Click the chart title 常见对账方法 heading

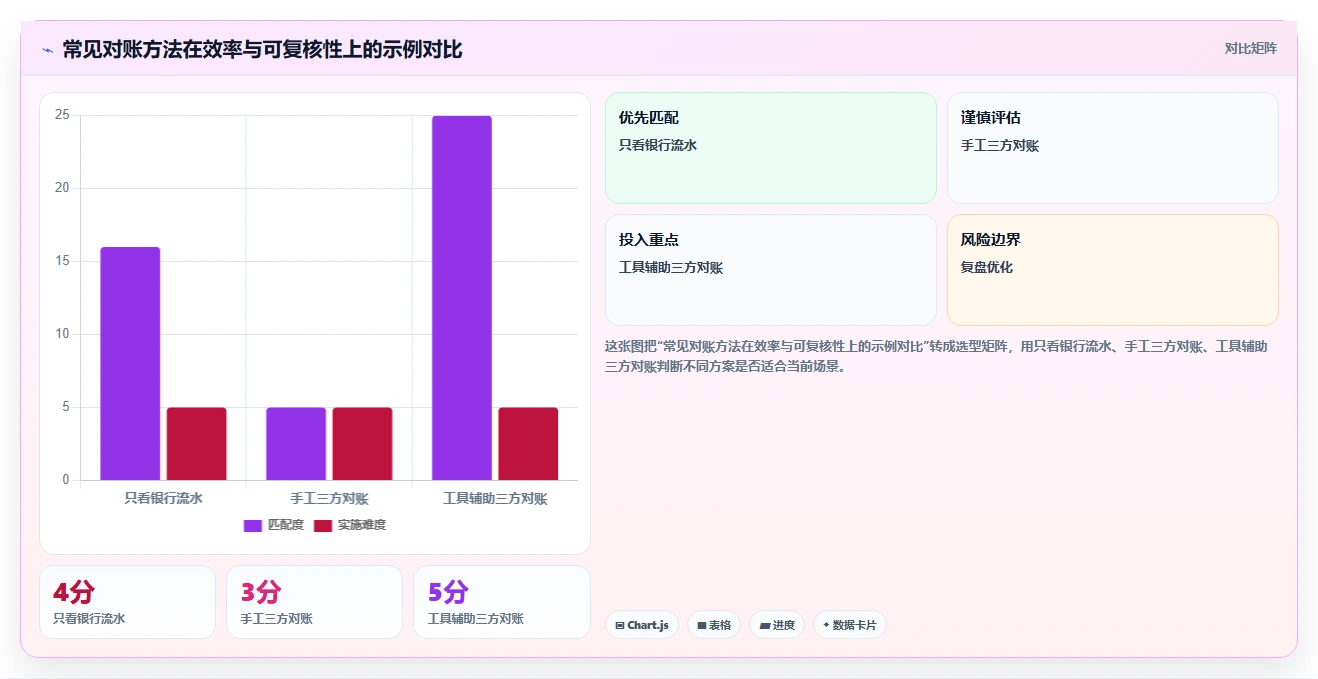point(262,49)
